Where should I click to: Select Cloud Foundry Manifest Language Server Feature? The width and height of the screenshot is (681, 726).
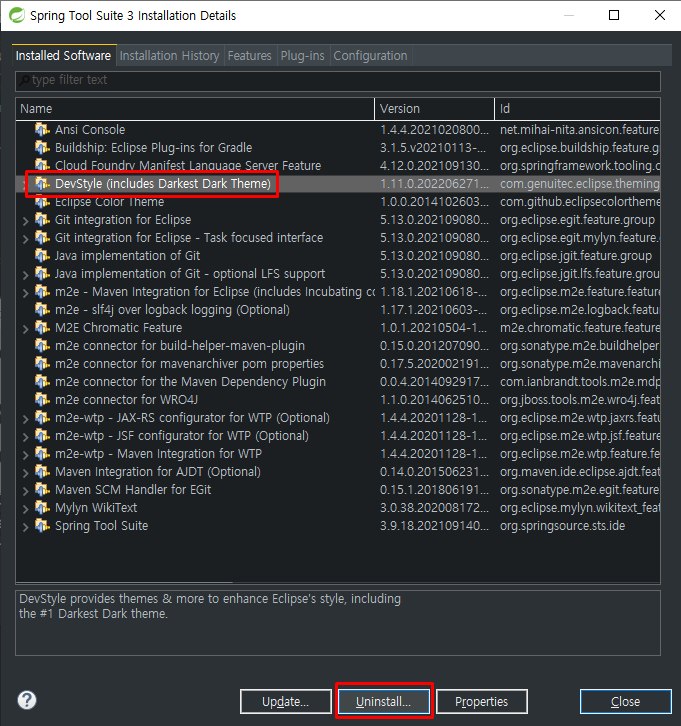click(188, 166)
